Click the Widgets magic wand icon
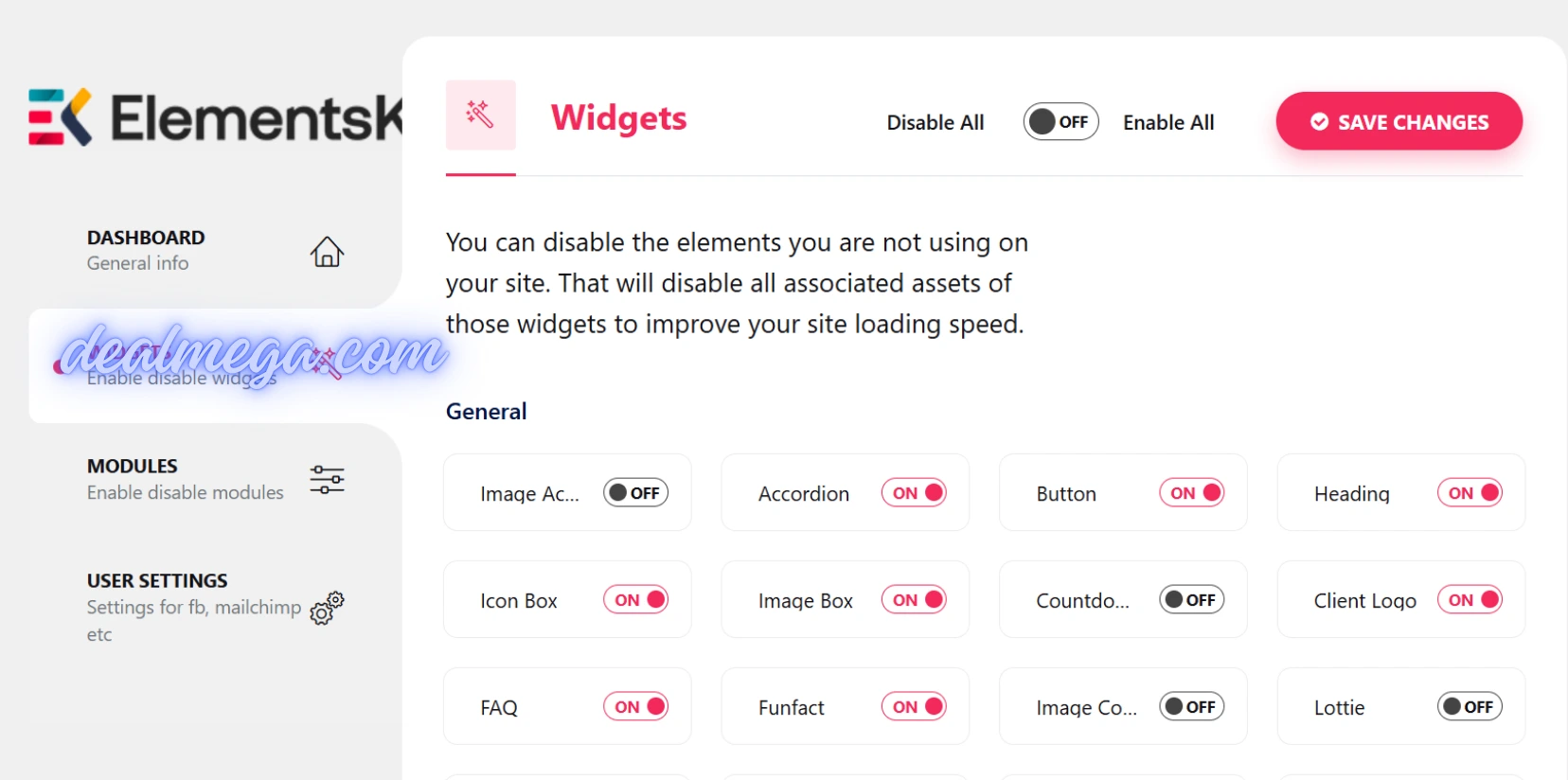Image resolution: width=1568 pixels, height=780 pixels. (480, 115)
